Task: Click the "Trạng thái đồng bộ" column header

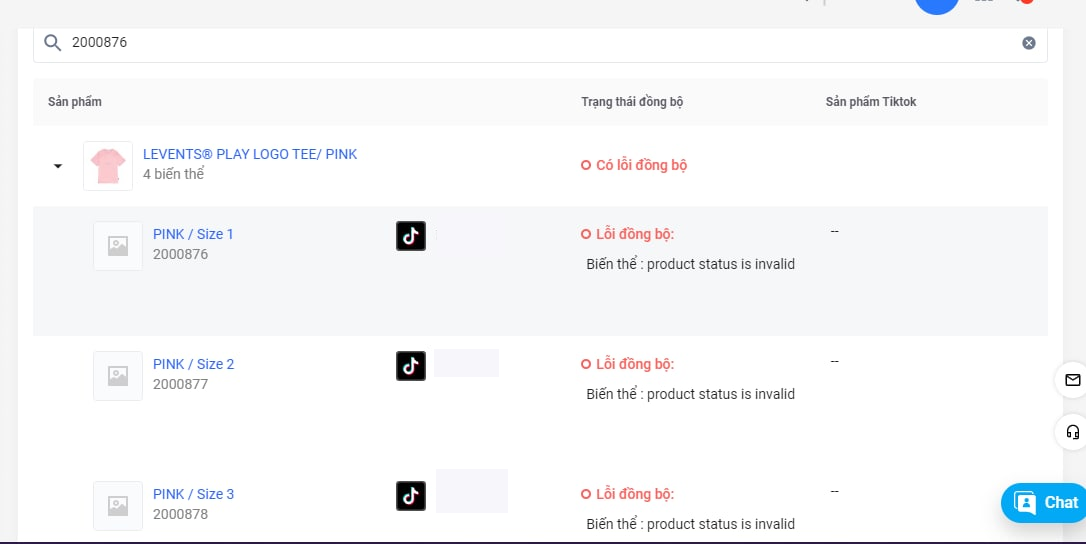Action: (x=632, y=102)
